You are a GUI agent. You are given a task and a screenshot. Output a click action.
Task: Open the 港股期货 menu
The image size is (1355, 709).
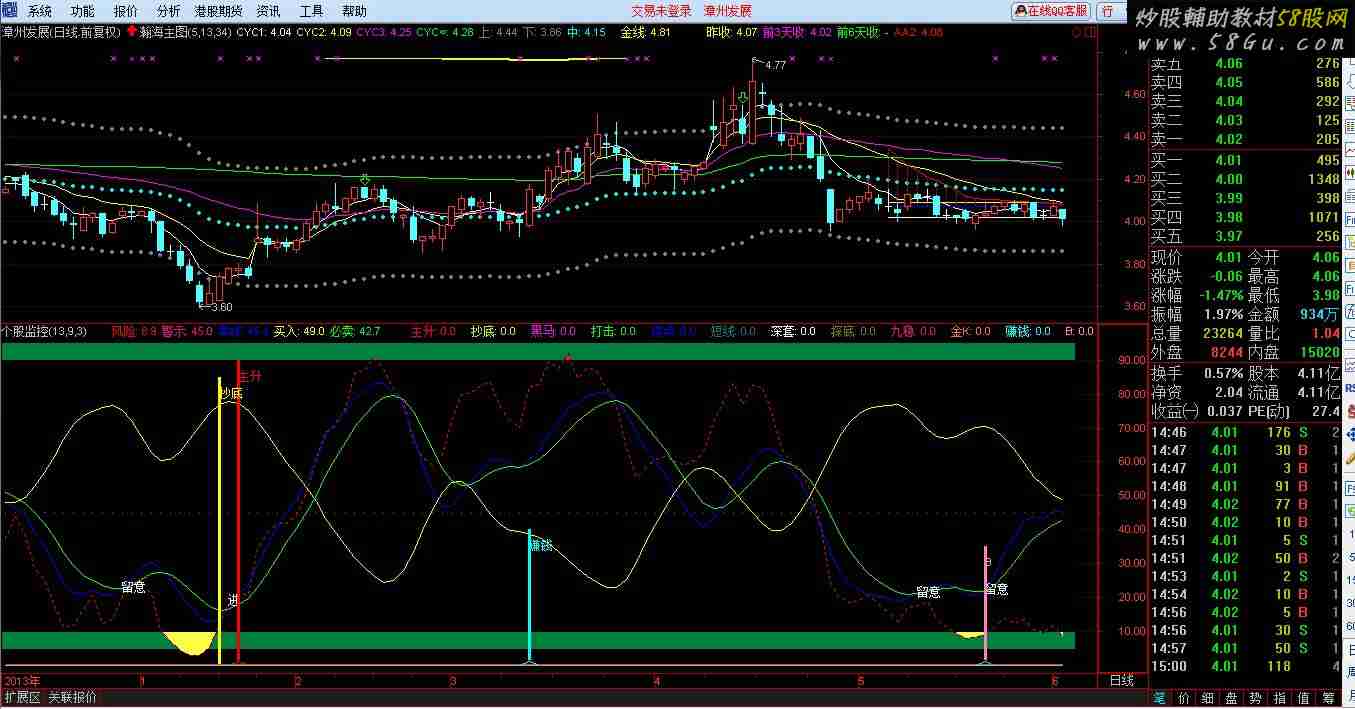pyautogui.click(x=218, y=12)
